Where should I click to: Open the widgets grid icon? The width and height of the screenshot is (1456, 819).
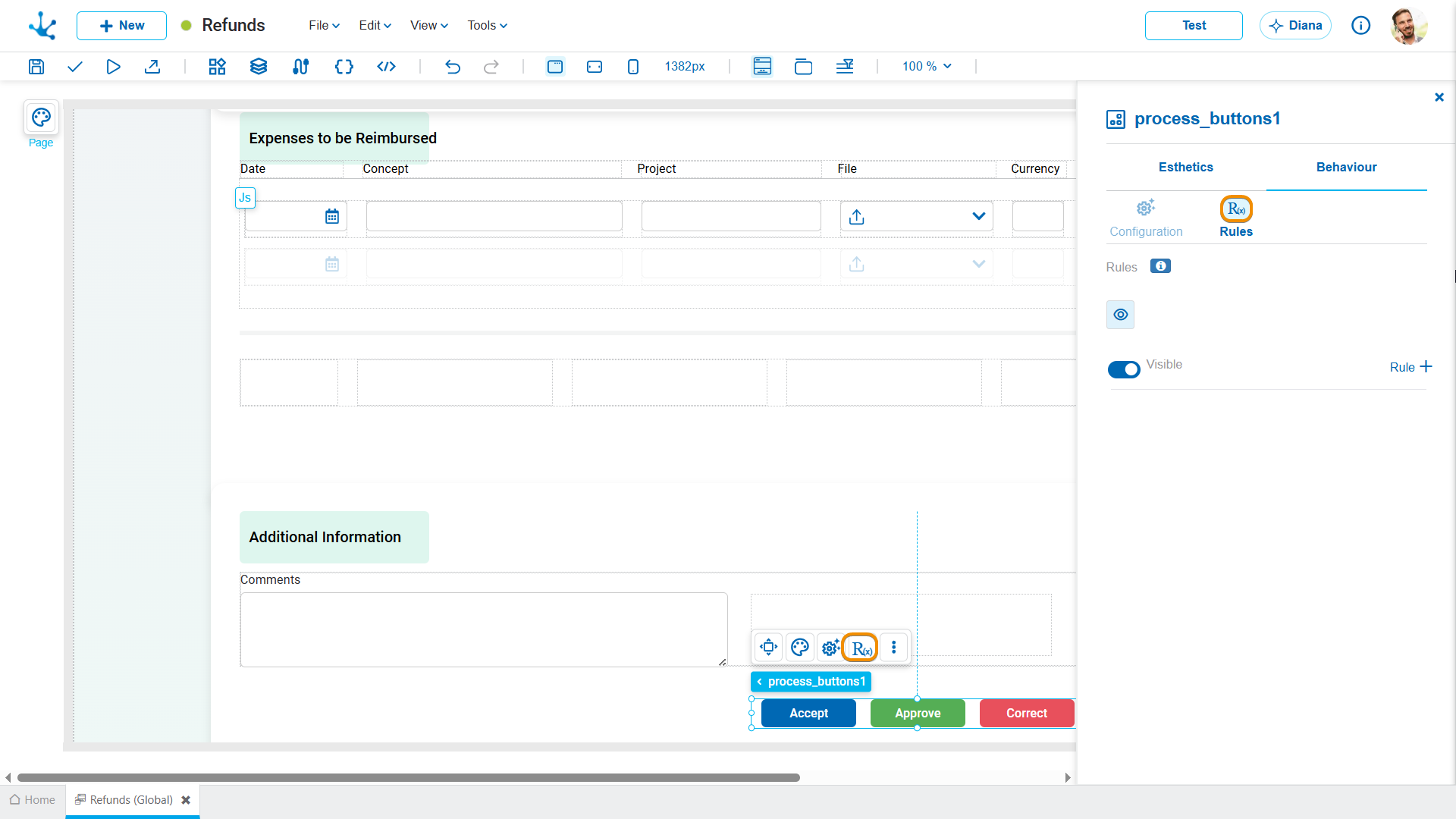[218, 67]
